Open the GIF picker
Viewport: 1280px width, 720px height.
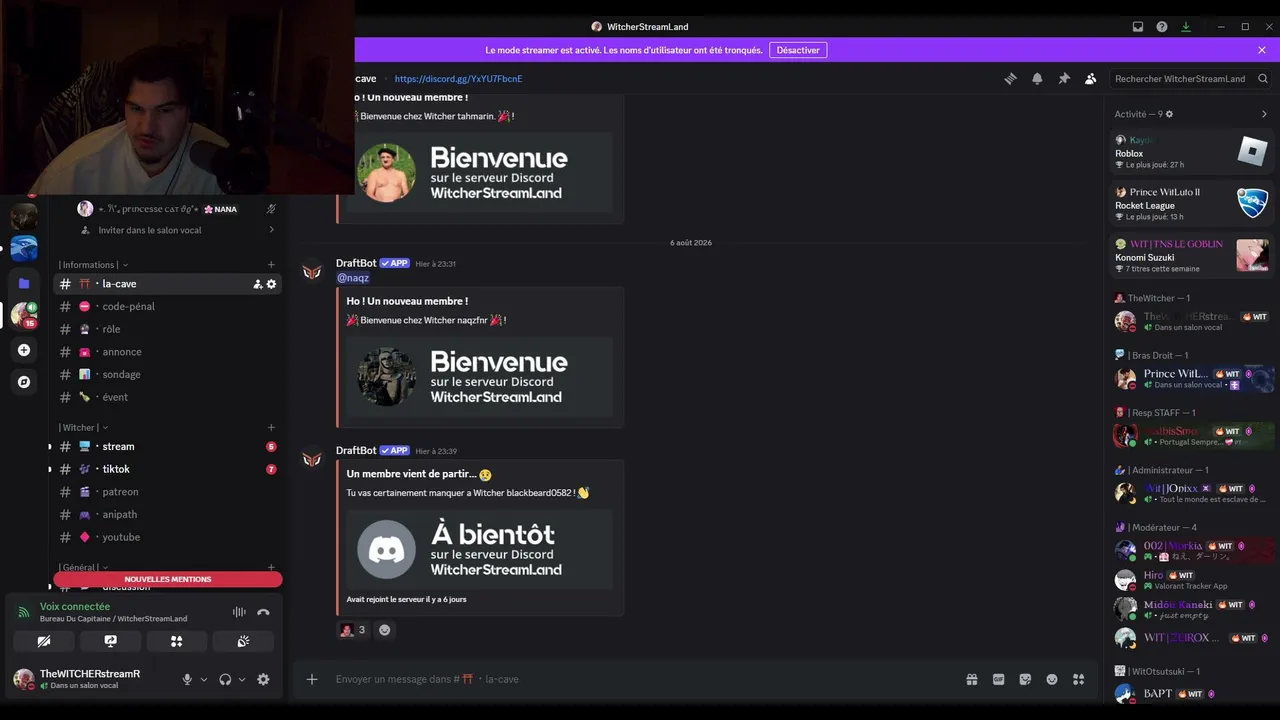998,679
